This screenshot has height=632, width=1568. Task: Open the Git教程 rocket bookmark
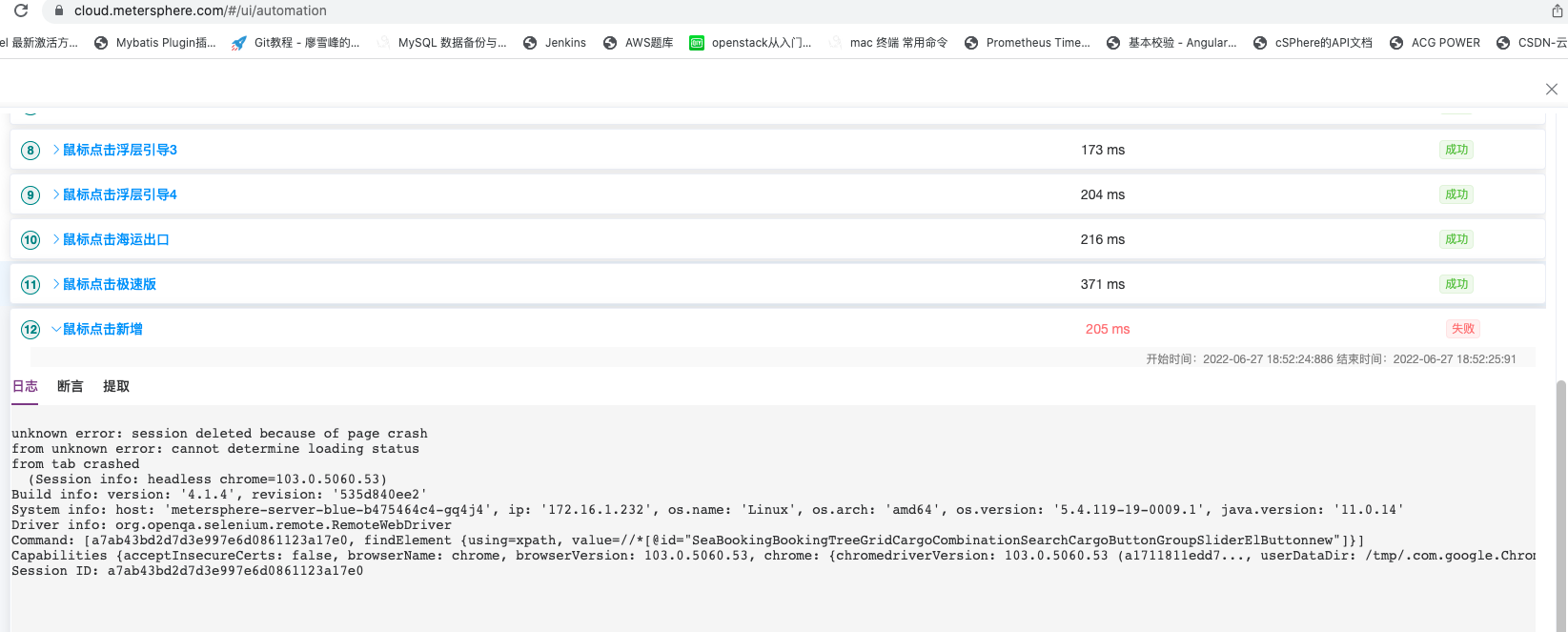(x=295, y=43)
